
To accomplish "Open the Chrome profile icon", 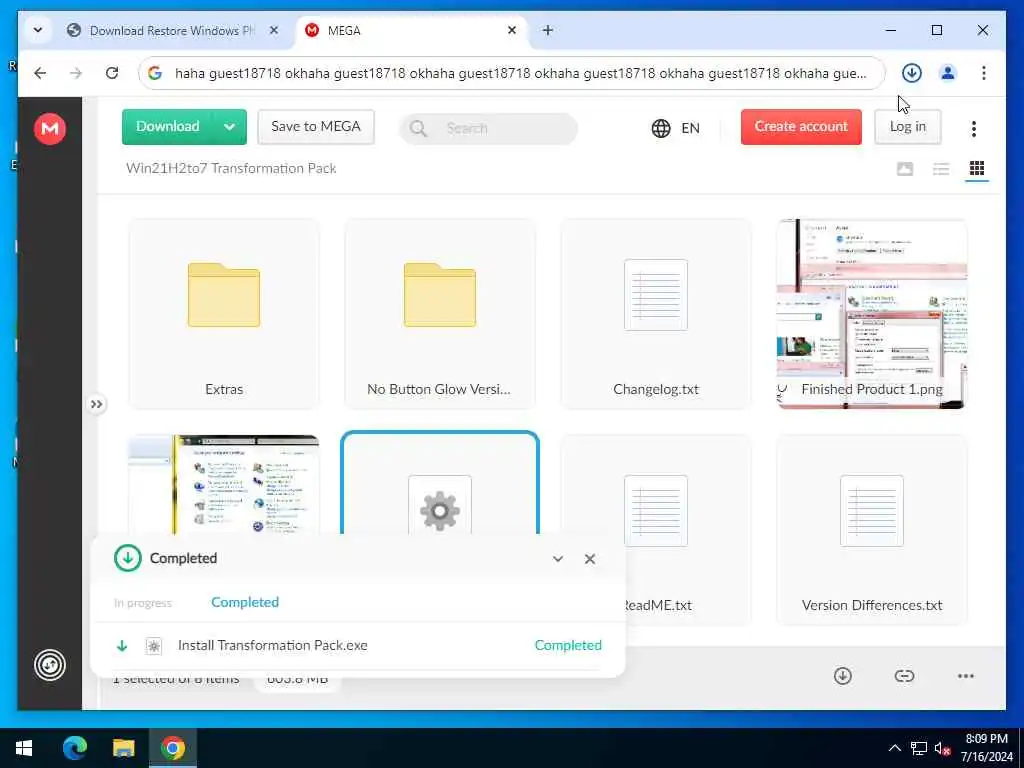I will click(x=948, y=73).
